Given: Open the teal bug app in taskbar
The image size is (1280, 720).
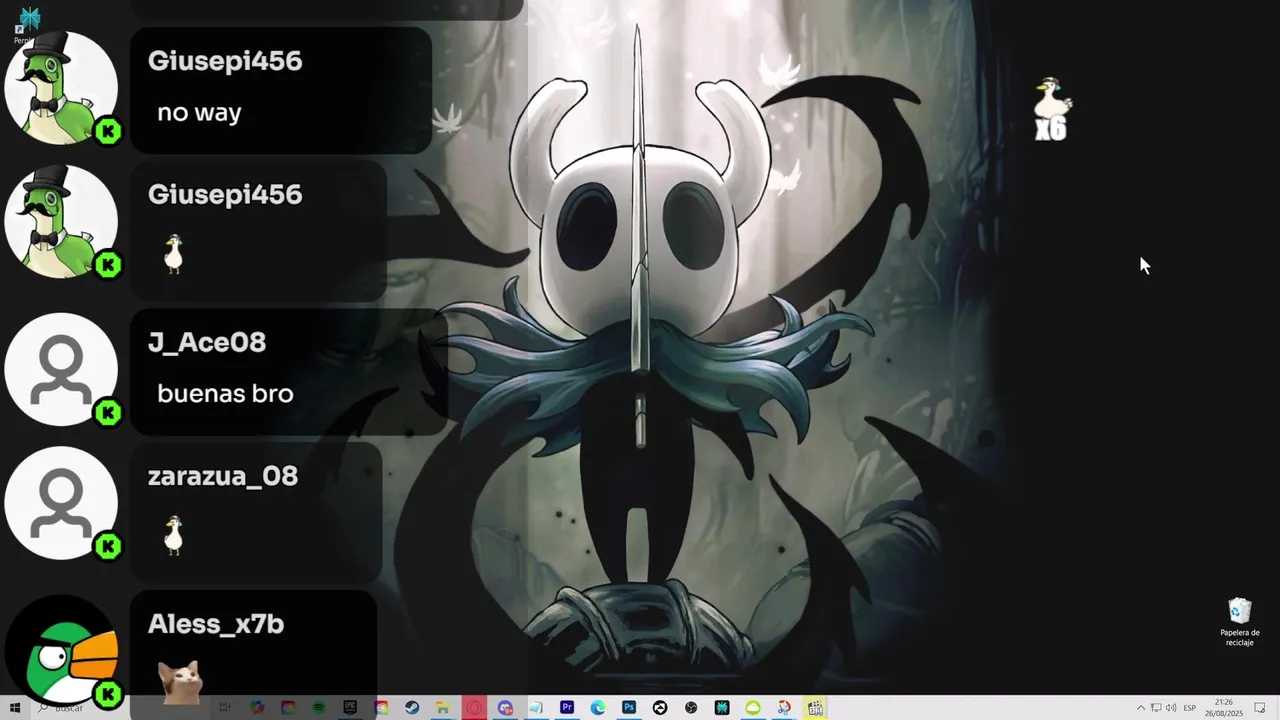Looking at the screenshot, I should coord(722,708).
